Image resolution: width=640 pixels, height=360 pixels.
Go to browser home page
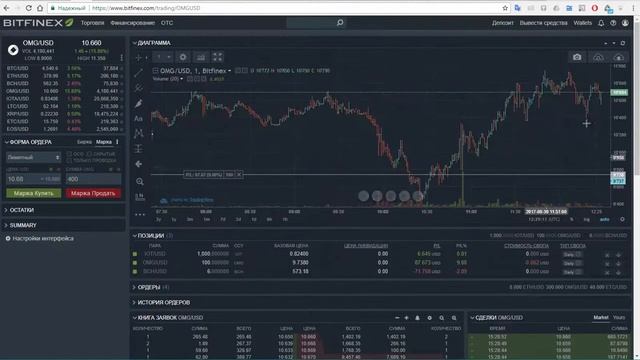click(x=40, y=8)
